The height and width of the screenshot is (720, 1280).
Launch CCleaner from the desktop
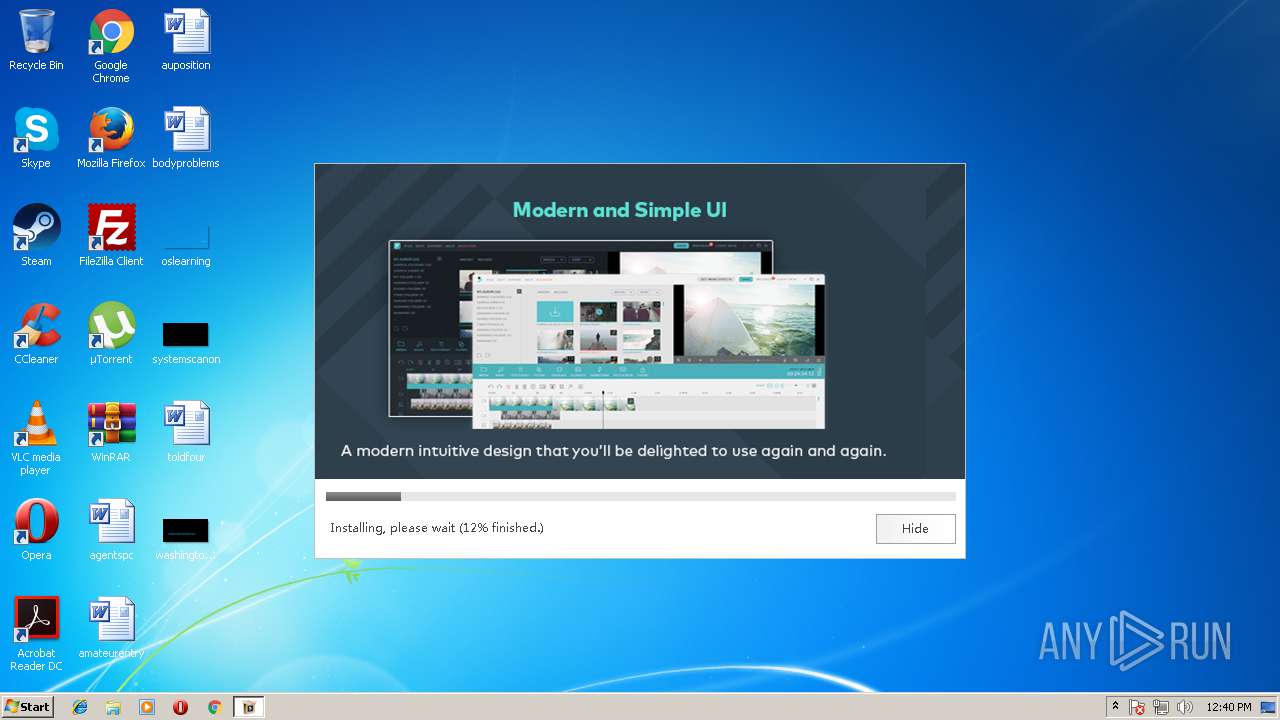tap(36, 334)
